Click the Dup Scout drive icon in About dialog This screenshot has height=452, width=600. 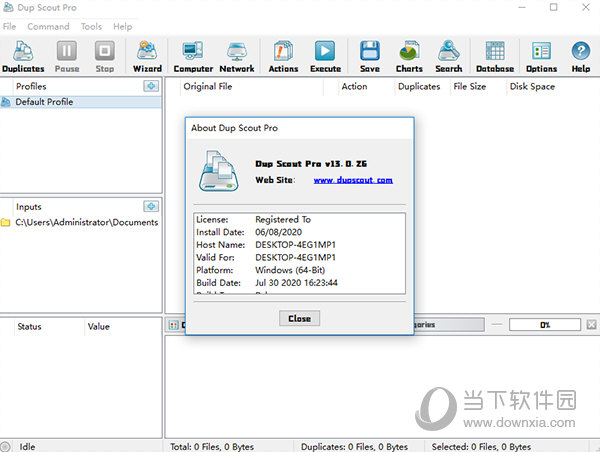[218, 171]
